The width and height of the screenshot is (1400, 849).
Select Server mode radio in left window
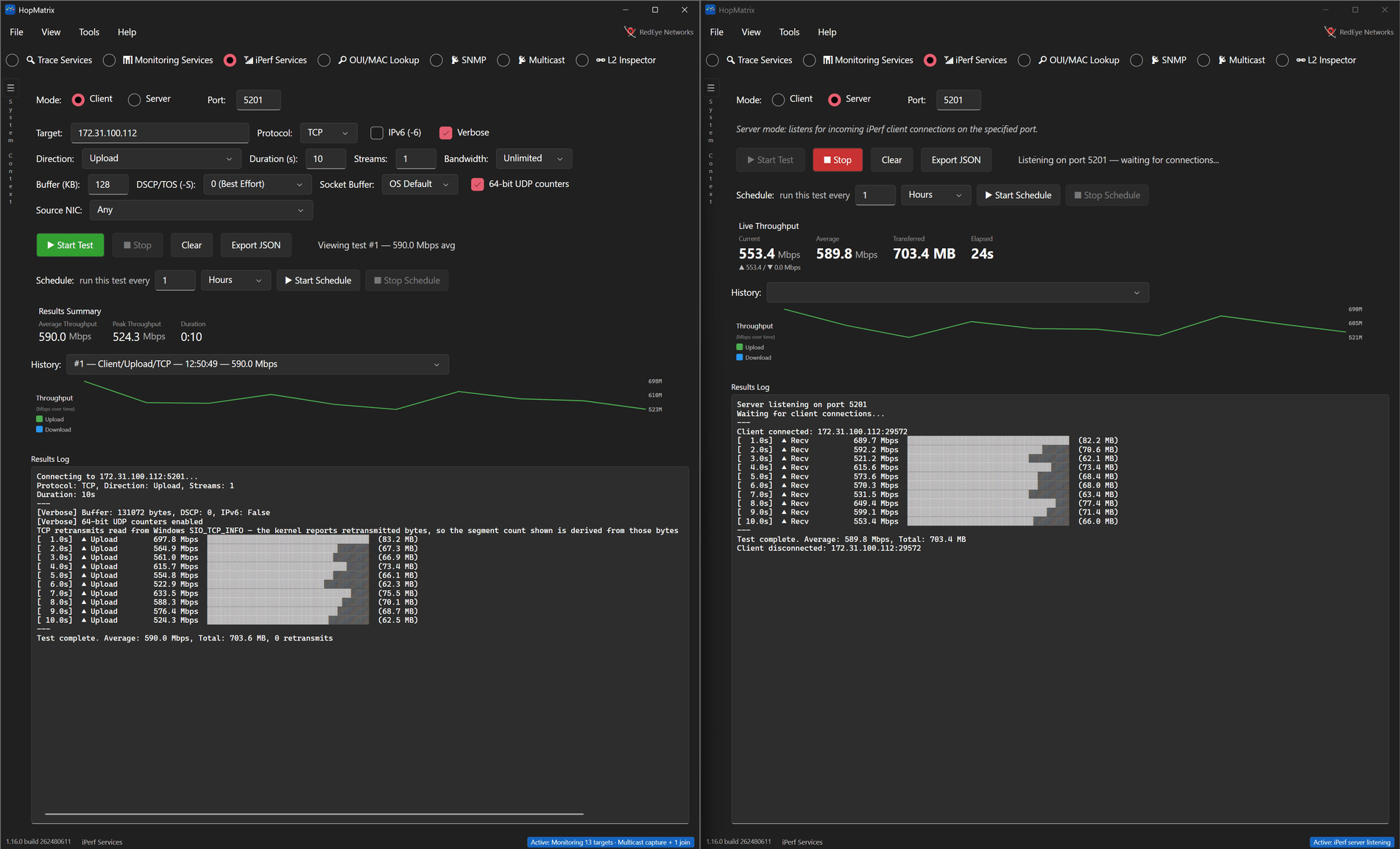(134, 99)
